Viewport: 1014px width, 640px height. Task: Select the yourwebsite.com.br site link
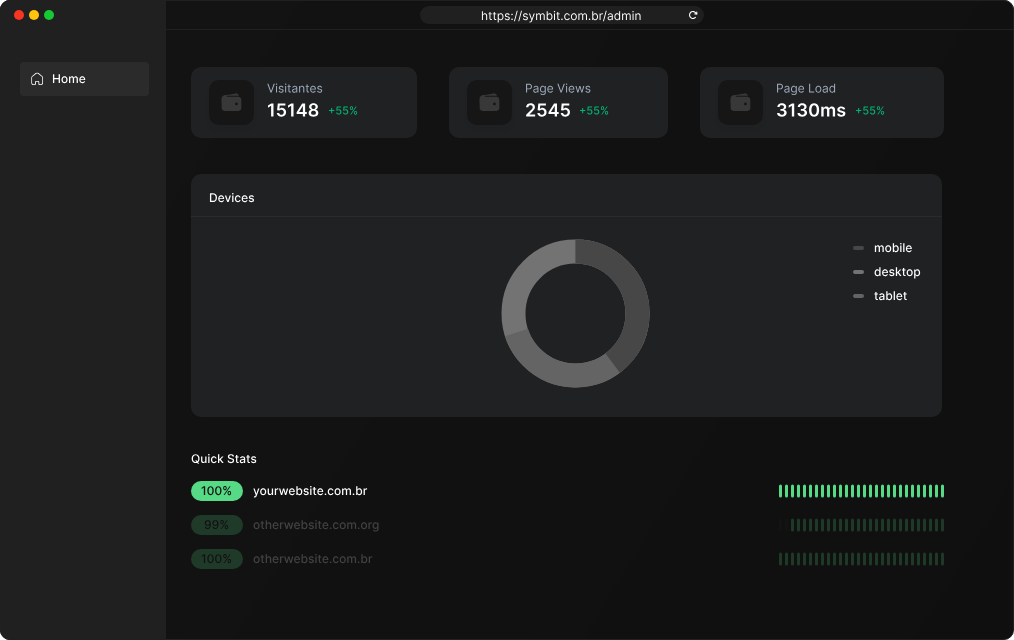pos(310,491)
